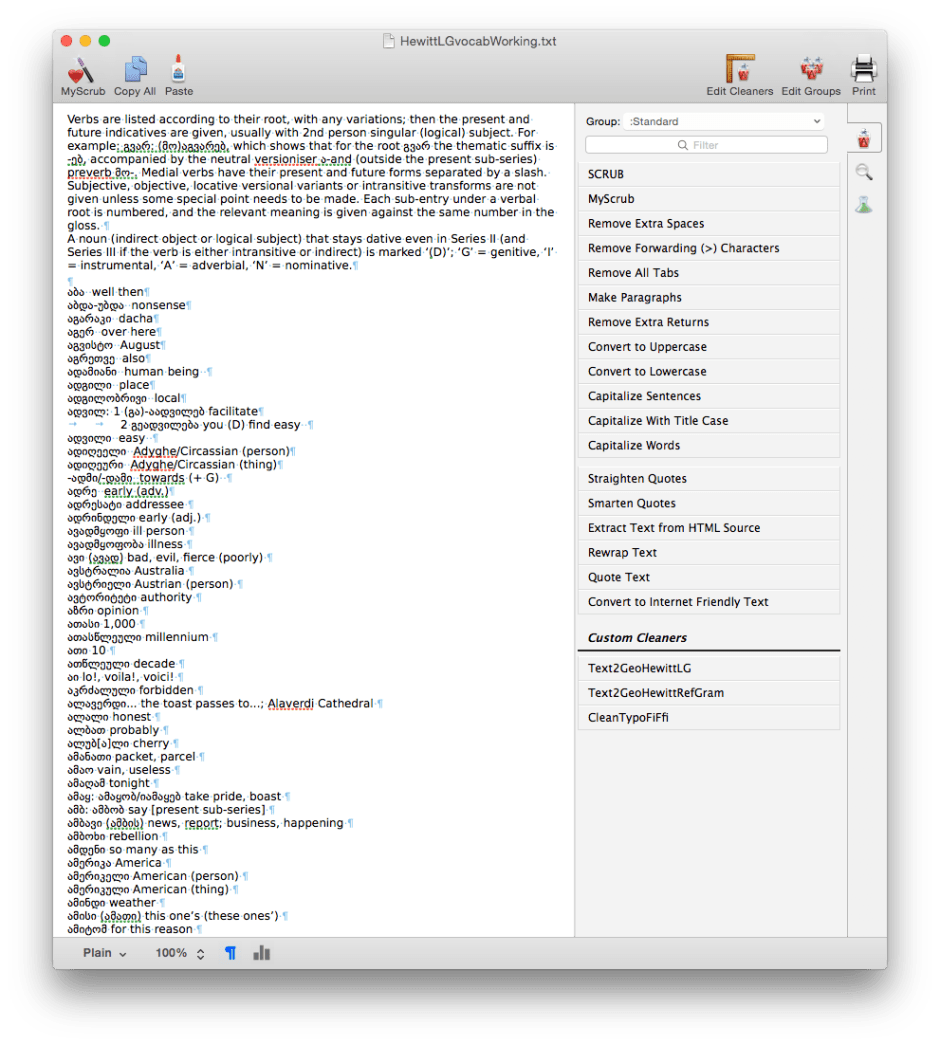
Task: Click the Filter search field
Action: click(x=706, y=144)
